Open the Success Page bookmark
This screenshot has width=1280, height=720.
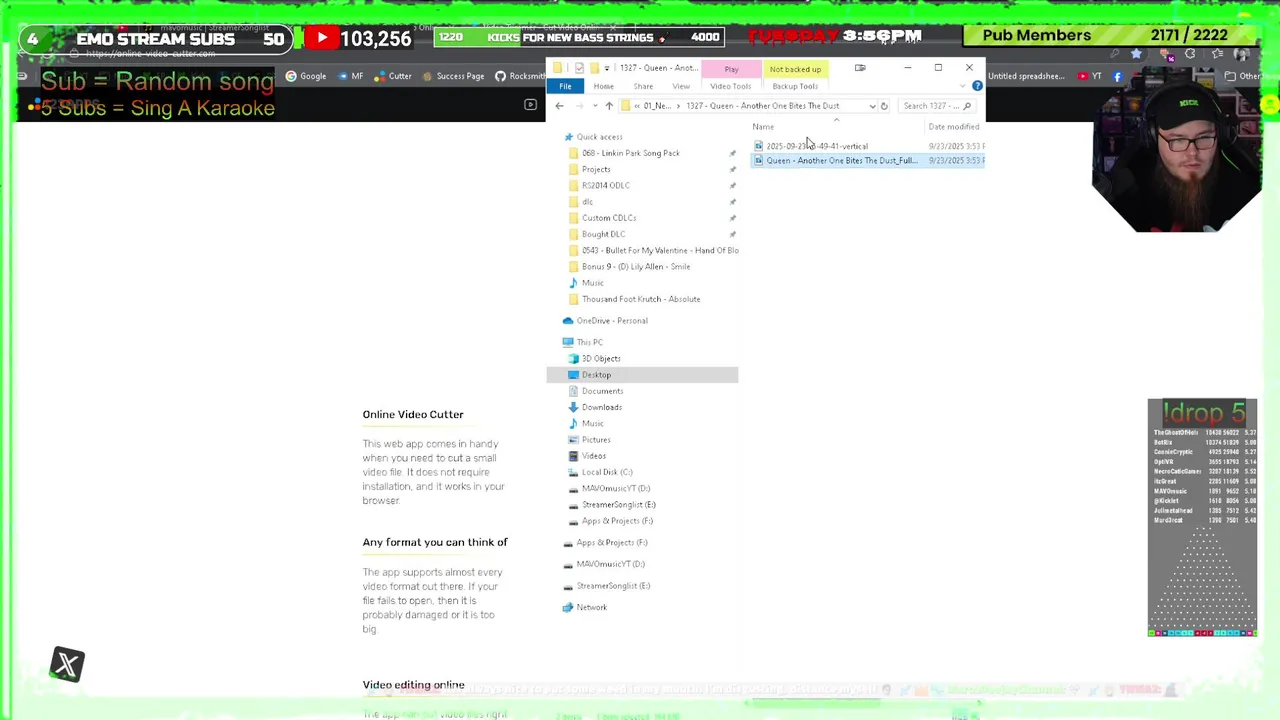[452, 76]
